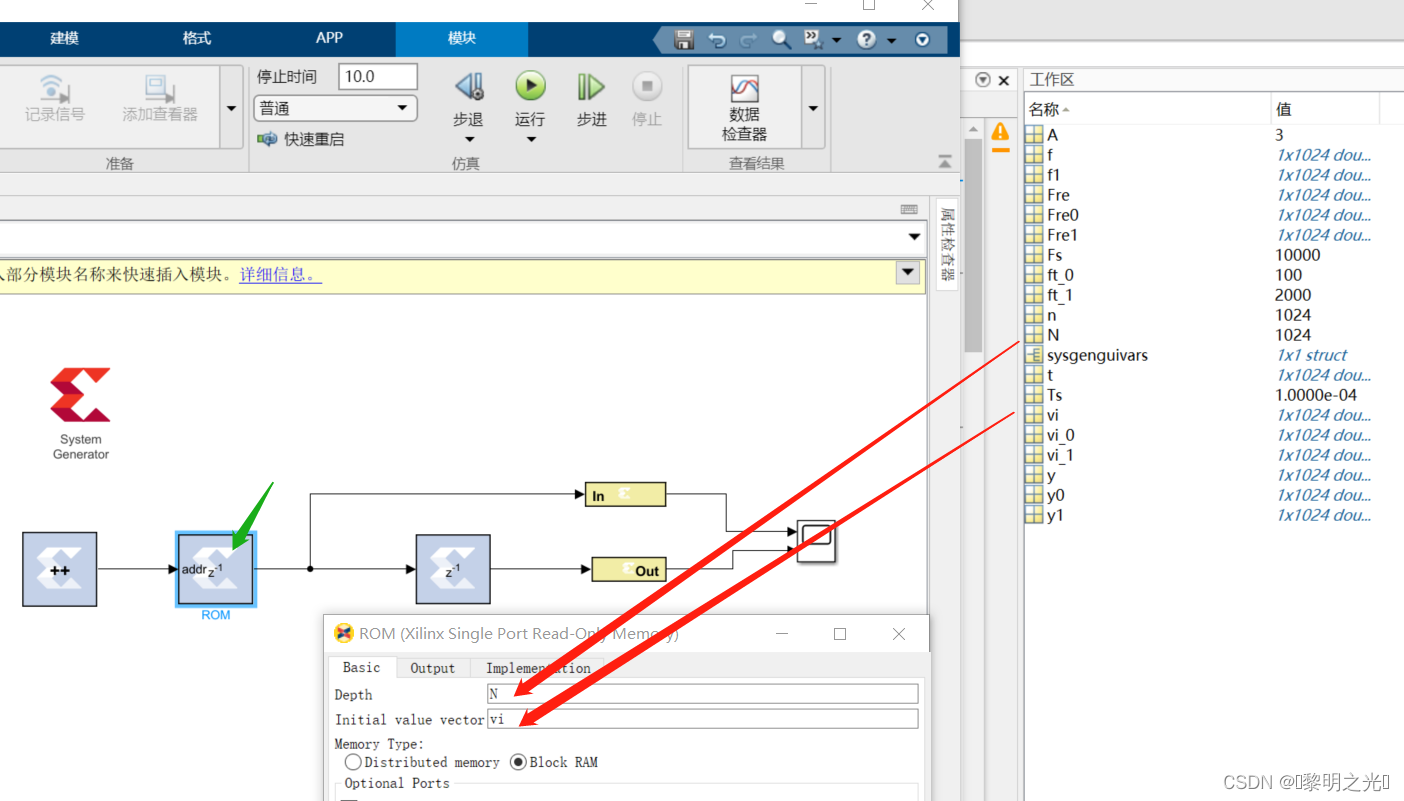The width and height of the screenshot is (1404, 801).
Task: Select the 步进 (step forward) icon
Action: [590, 86]
